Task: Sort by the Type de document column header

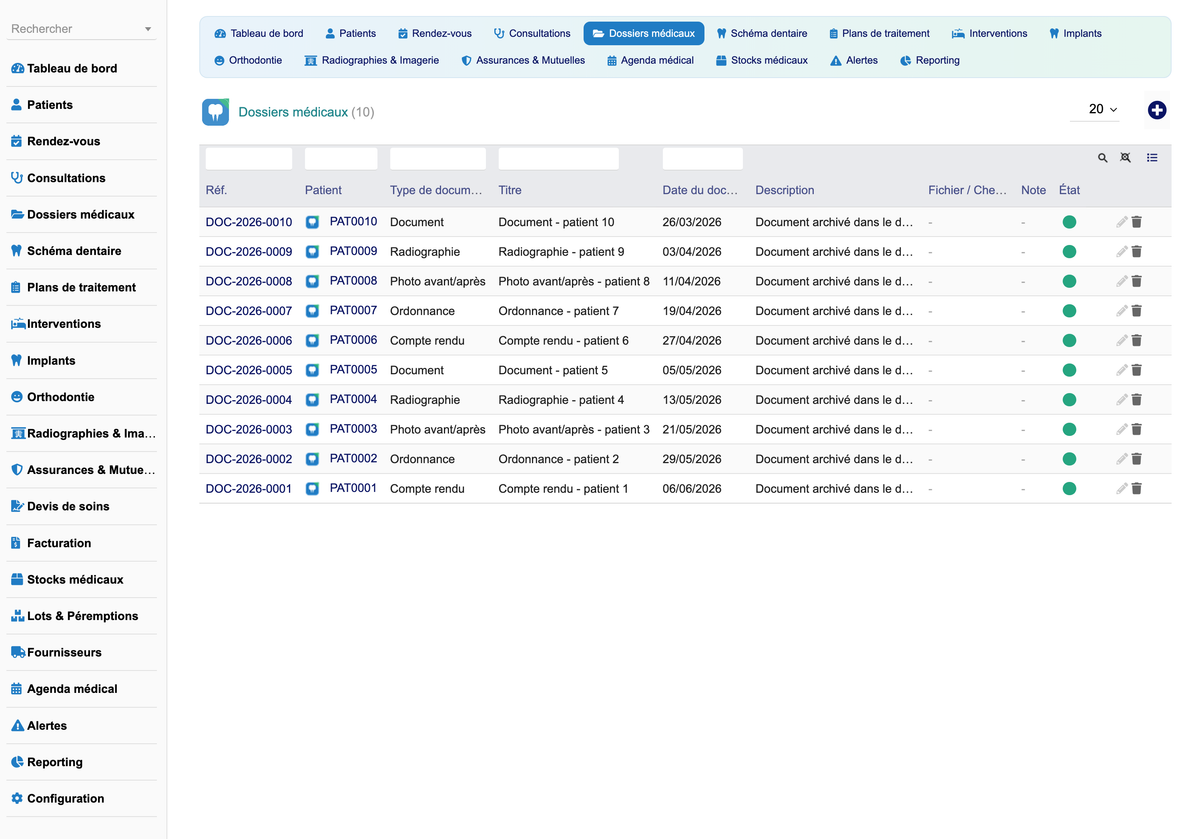Action: pyautogui.click(x=436, y=190)
